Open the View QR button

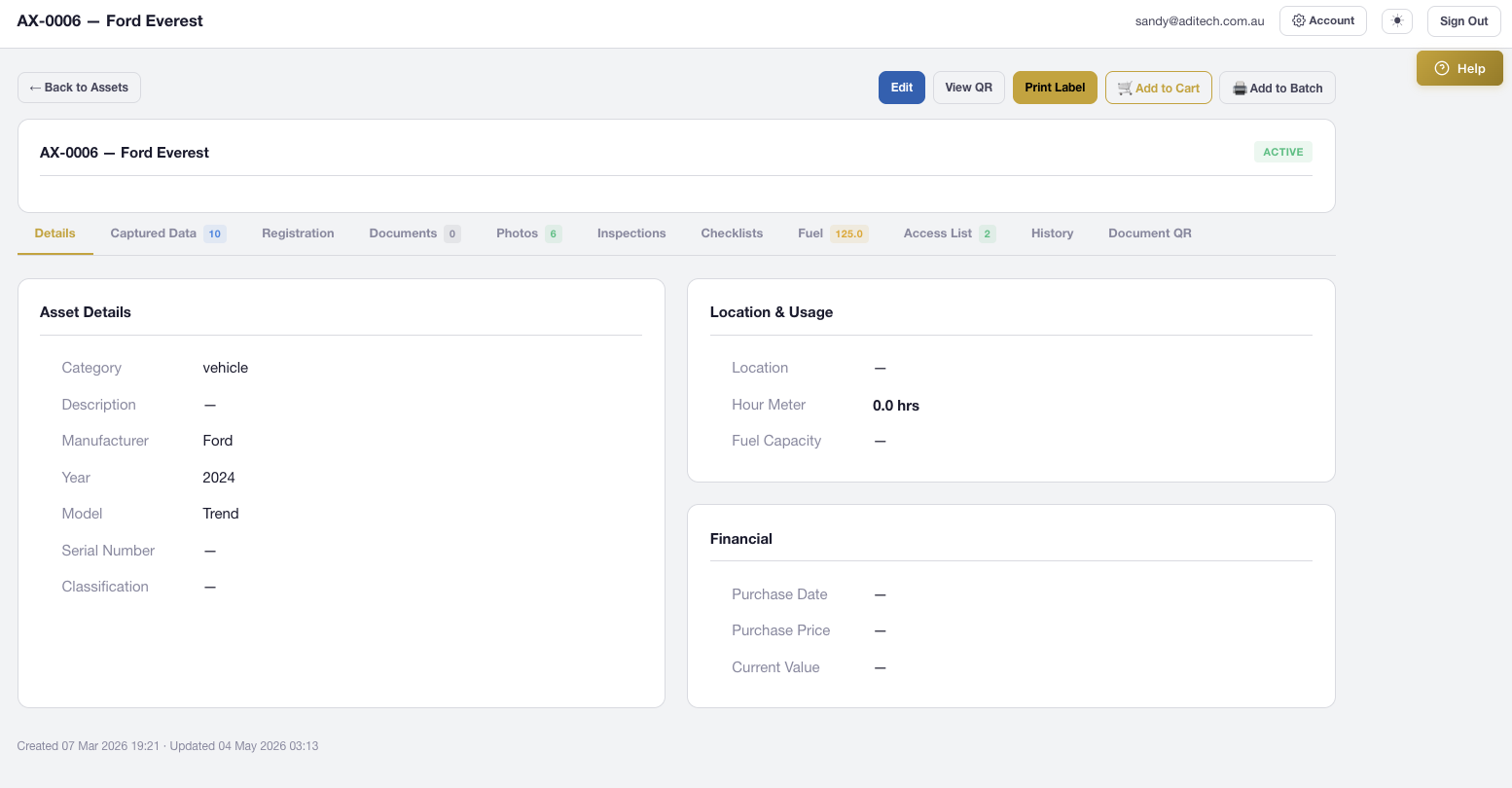[969, 88]
